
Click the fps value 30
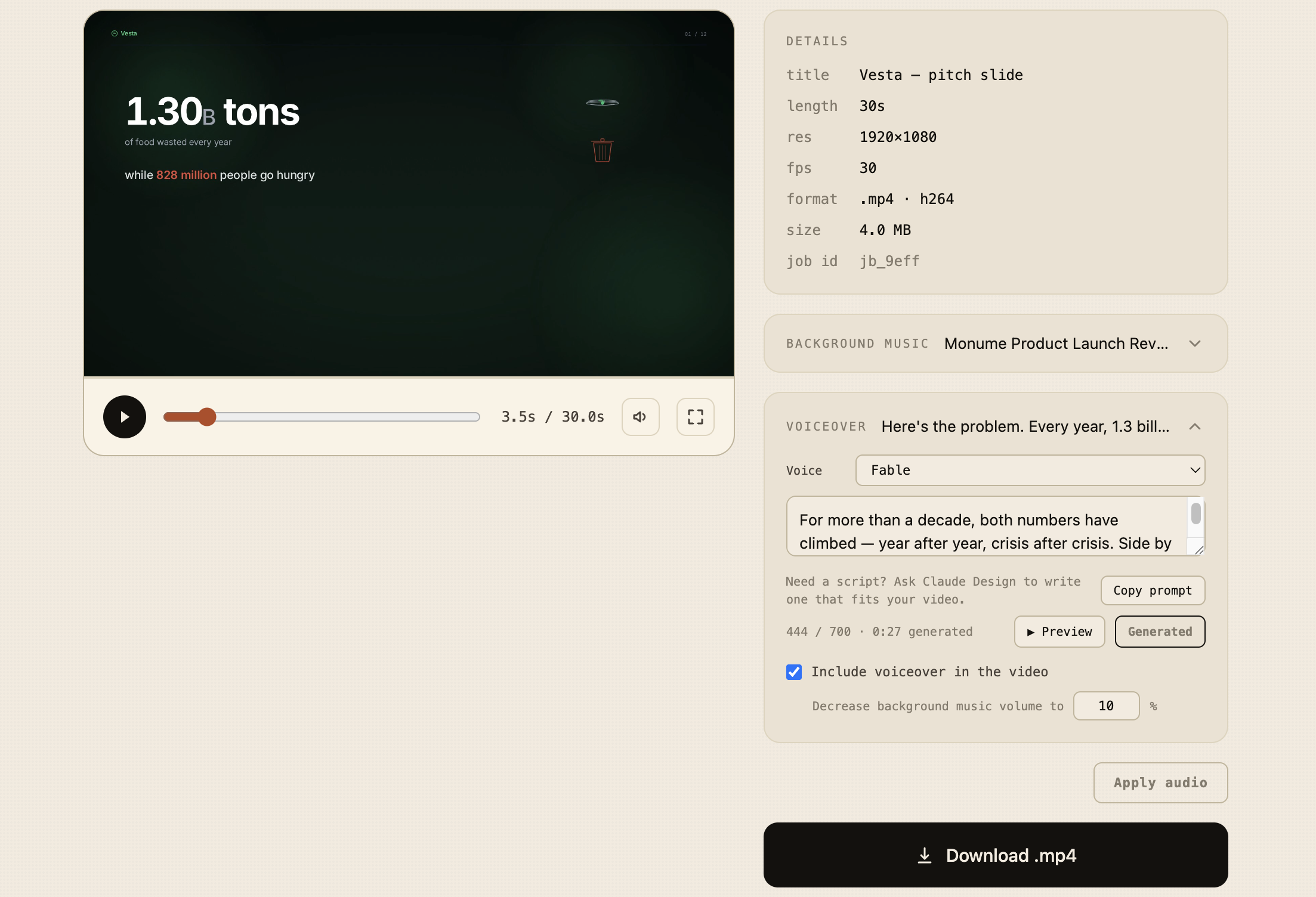[867, 168]
